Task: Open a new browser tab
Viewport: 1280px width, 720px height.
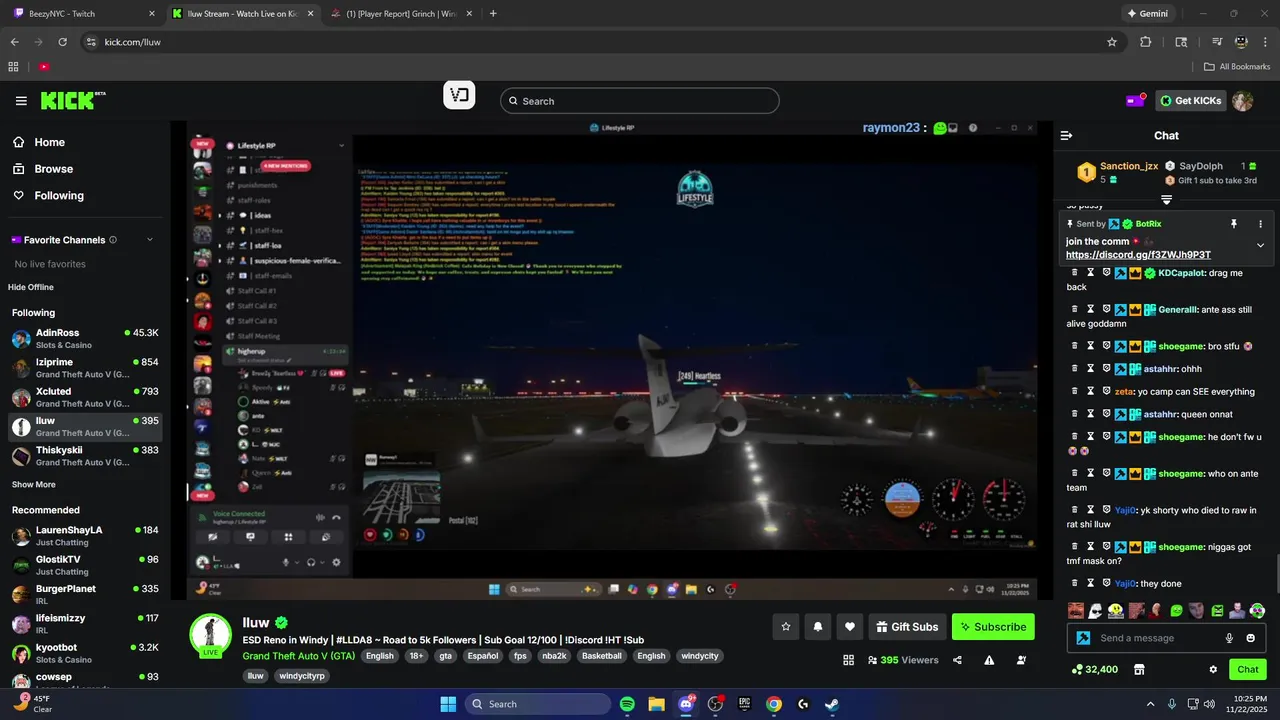Action: click(x=493, y=14)
